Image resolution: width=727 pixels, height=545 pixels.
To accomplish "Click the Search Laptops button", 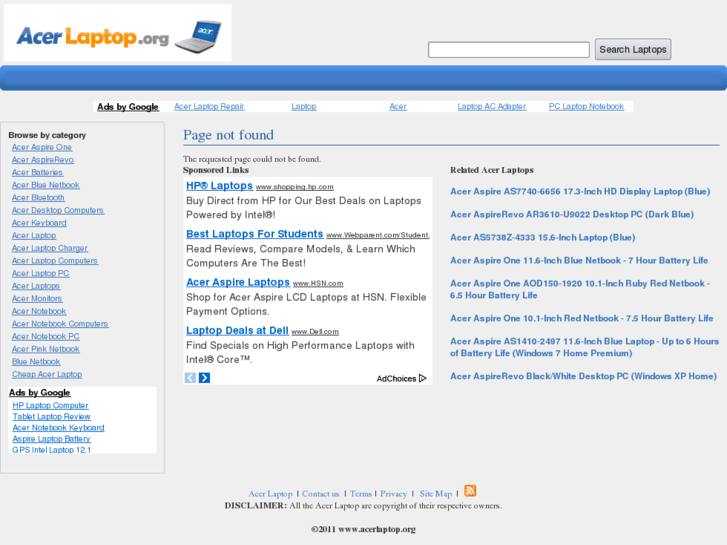I will coord(633,50).
